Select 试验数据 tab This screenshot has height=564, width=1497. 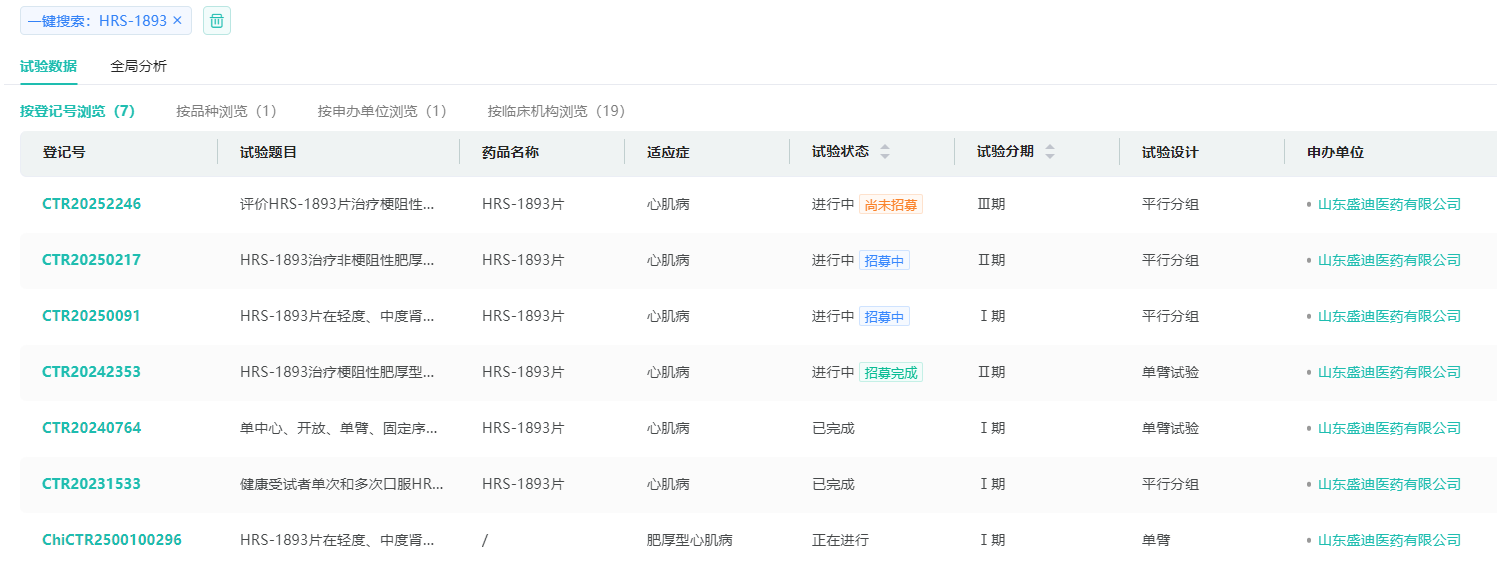point(48,67)
